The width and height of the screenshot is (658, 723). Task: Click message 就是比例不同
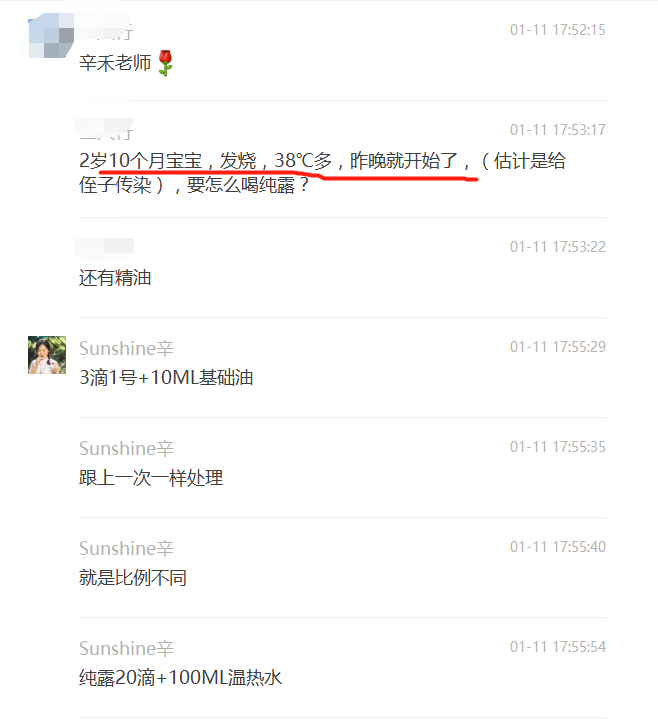tap(133, 578)
